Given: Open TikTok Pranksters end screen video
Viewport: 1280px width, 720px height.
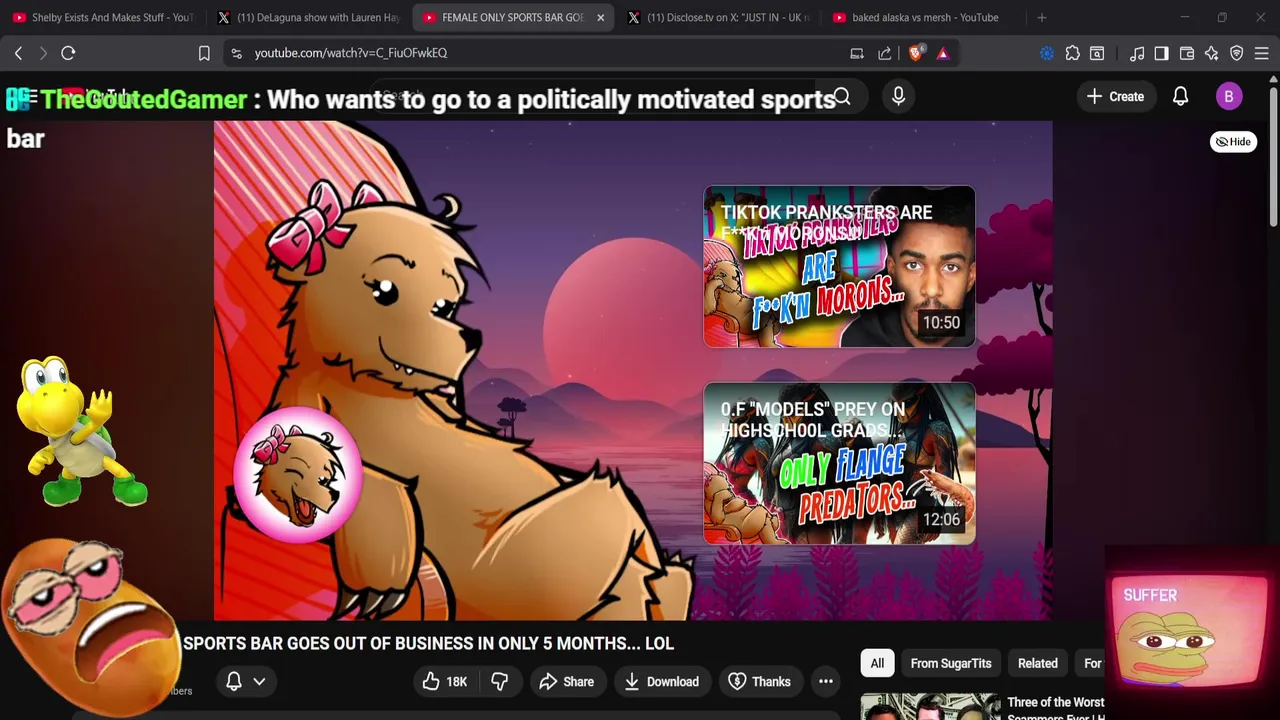Looking at the screenshot, I should [x=839, y=267].
